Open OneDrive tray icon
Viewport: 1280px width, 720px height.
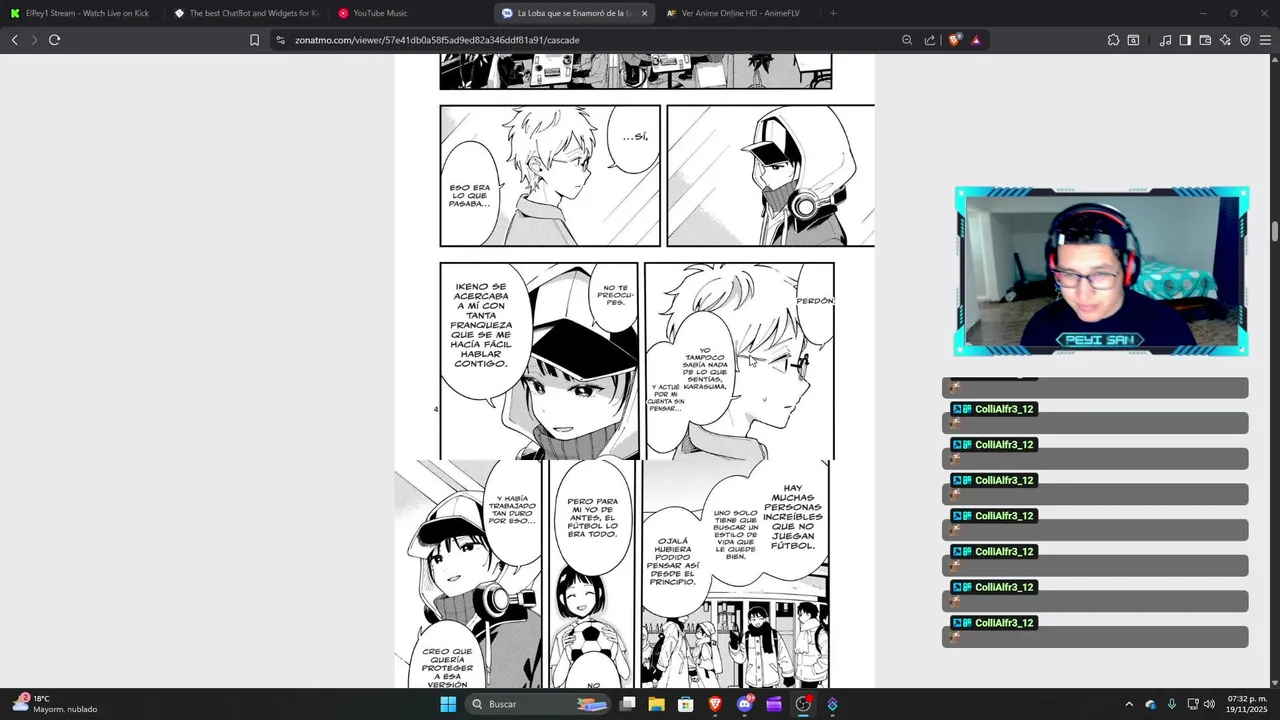point(1150,704)
